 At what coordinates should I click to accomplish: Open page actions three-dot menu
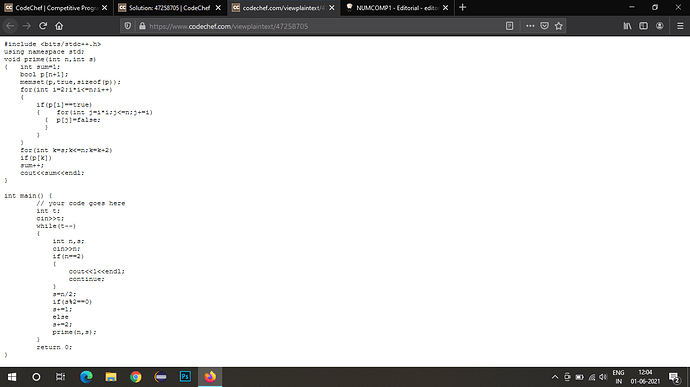[530, 26]
